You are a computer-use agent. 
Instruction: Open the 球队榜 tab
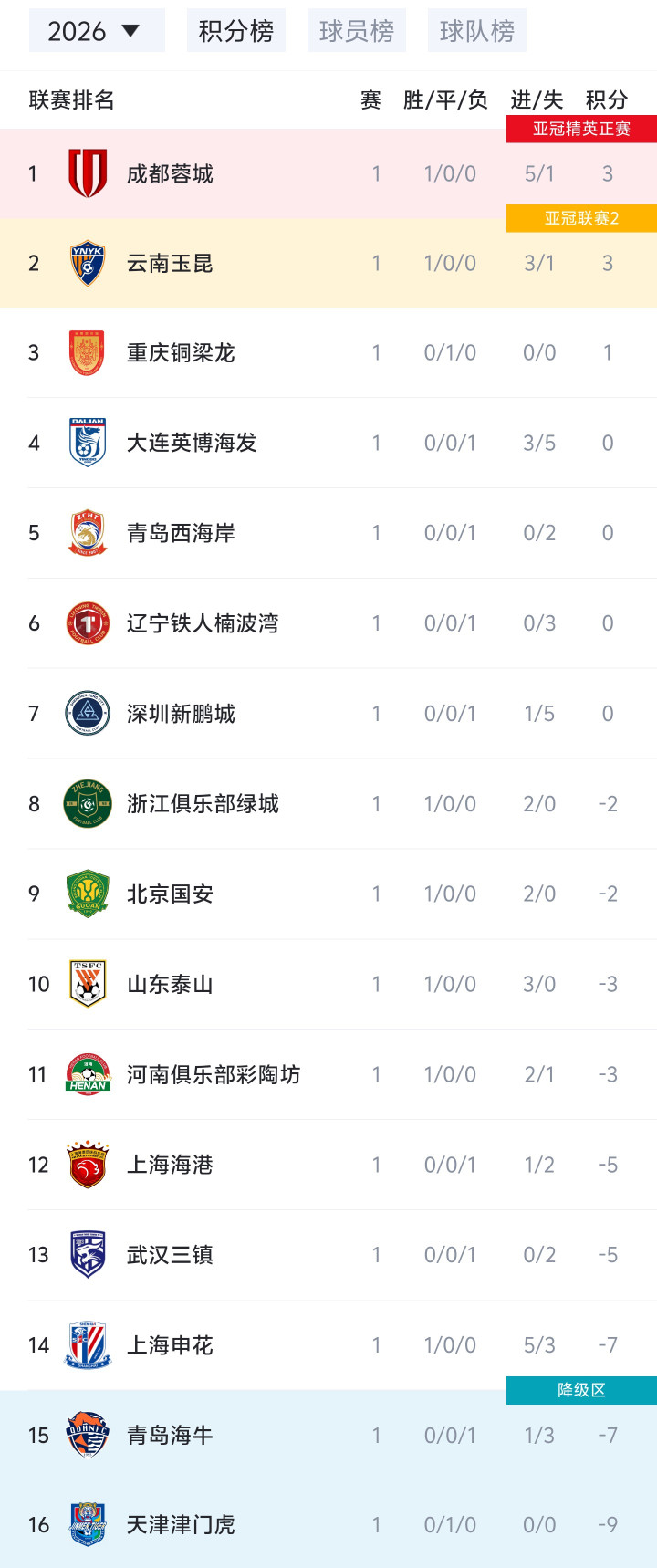click(x=477, y=31)
